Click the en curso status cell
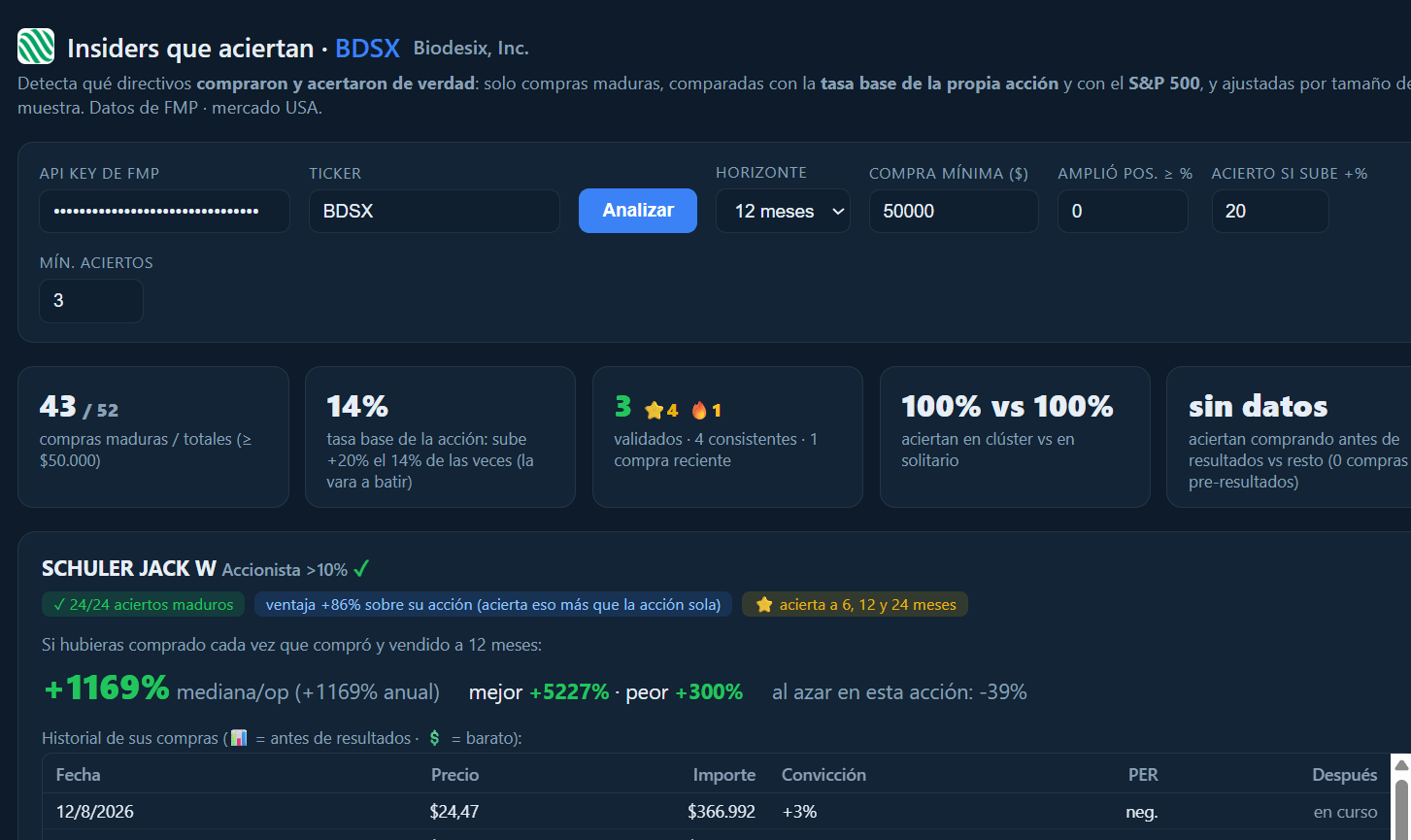 (1346, 812)
